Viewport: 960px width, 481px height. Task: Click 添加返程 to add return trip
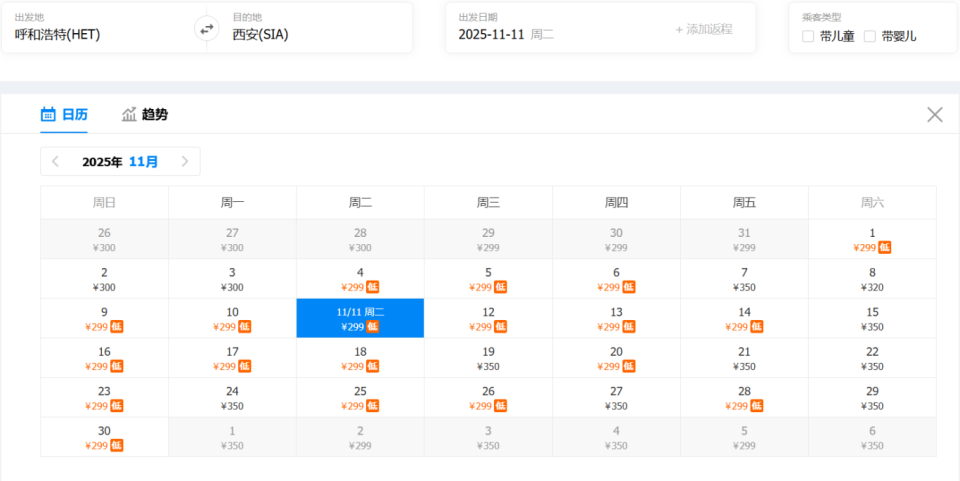click(x=704, y=29)
